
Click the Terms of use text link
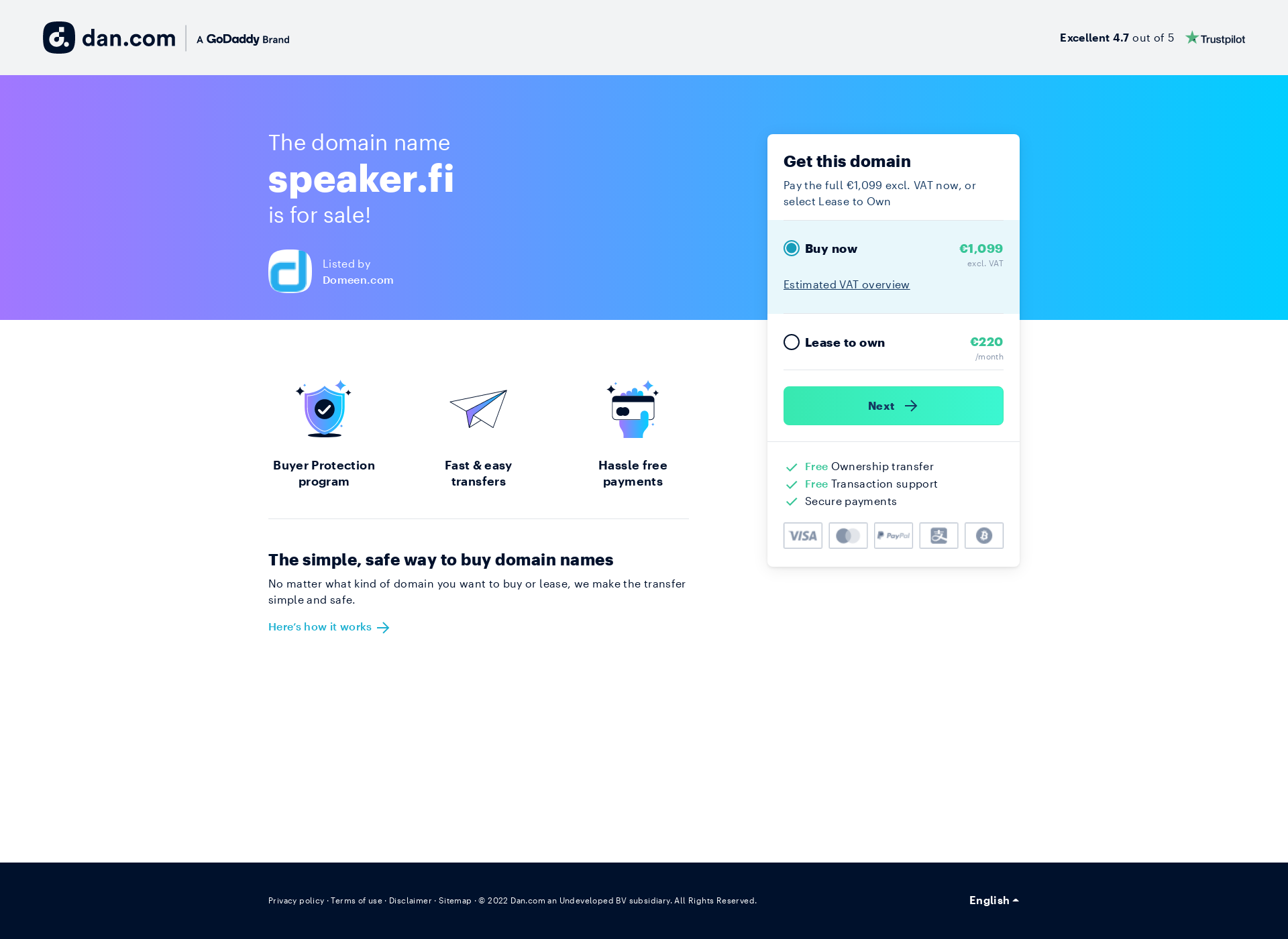pyautogui.click(x=356, y=900)
